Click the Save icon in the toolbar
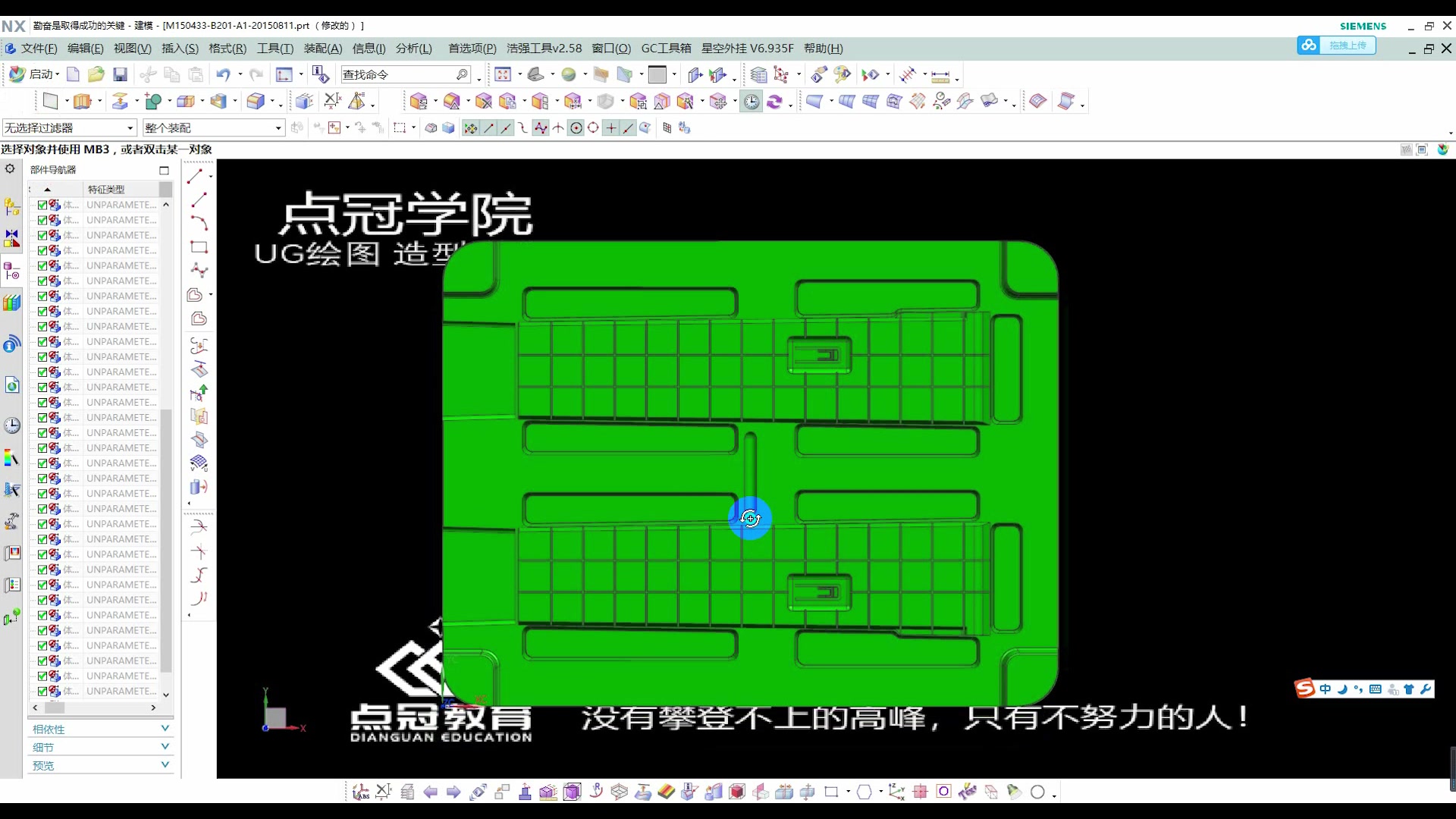 pos(120,74)
